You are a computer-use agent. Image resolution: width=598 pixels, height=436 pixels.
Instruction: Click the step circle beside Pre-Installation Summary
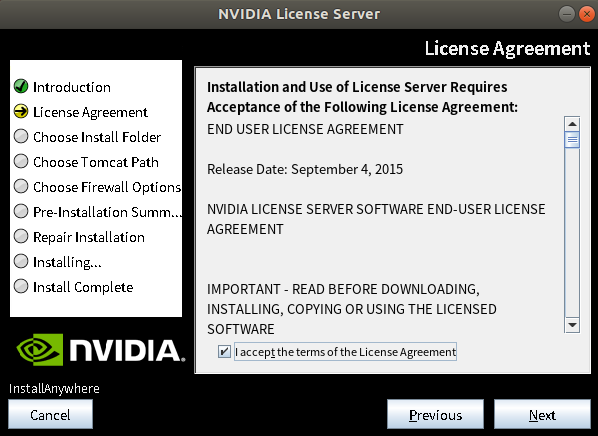pos(21,211)
